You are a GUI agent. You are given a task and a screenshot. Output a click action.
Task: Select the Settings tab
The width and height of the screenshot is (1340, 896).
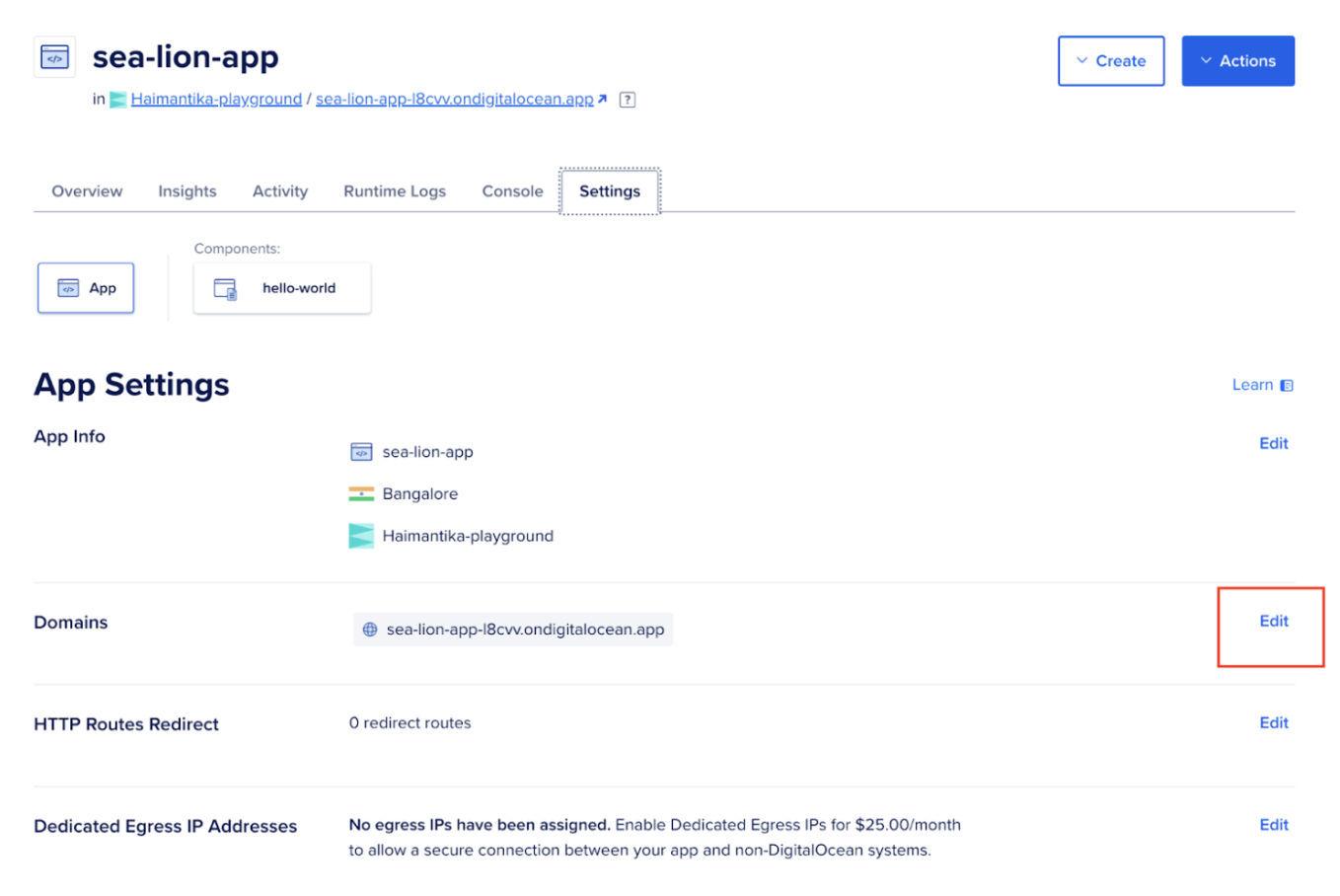[610, 191]
